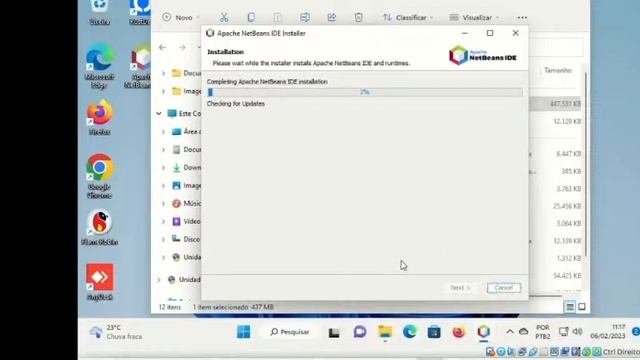This screenshot has width=640, height=360.
Task: Select the Downloads folder in the navigation pane
Action: [x=187, y=167]
